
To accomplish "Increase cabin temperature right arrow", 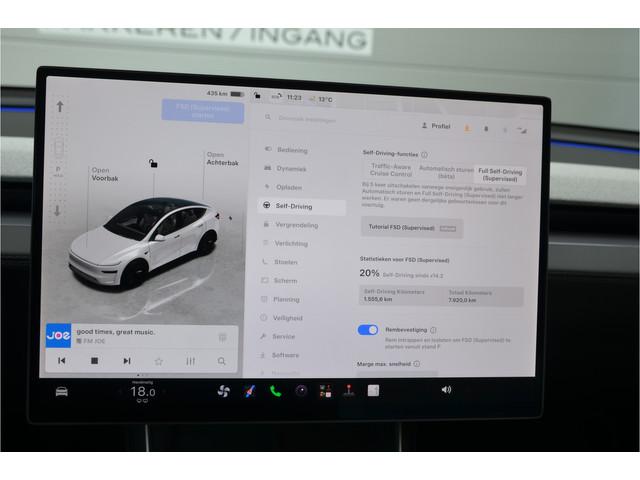I will (164, 392).
